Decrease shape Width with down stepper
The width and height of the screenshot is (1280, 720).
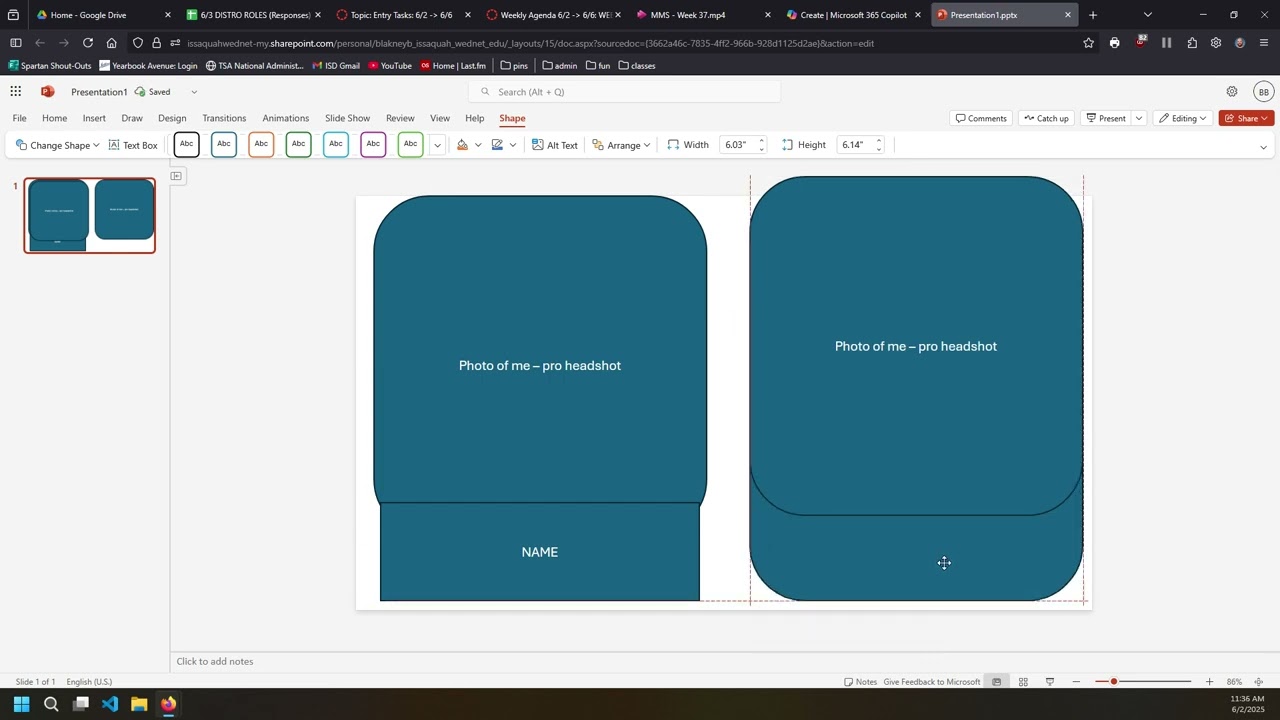click(x=761, y=149)
